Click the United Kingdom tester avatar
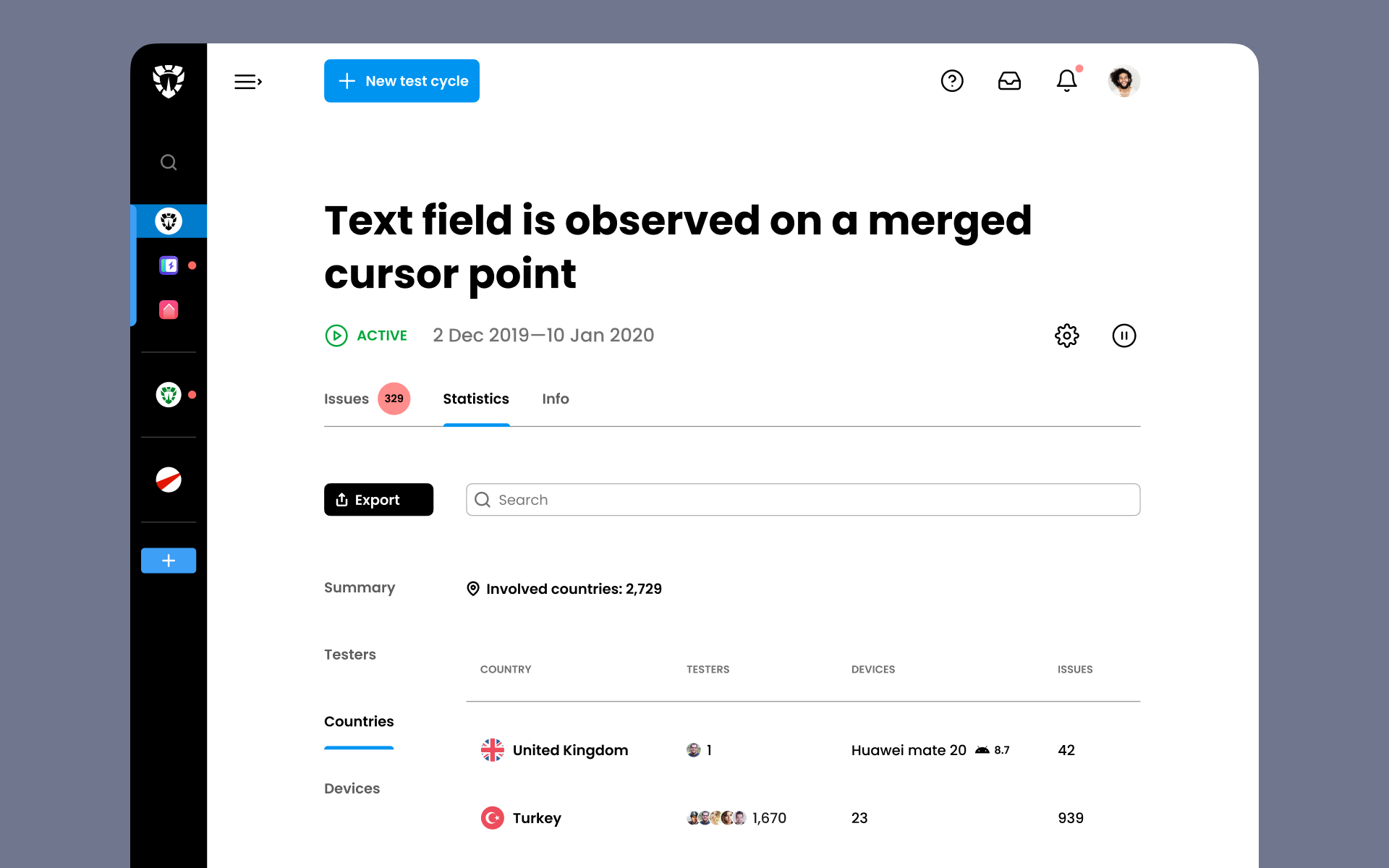The image size is (1389, 868). pos(693,750)
